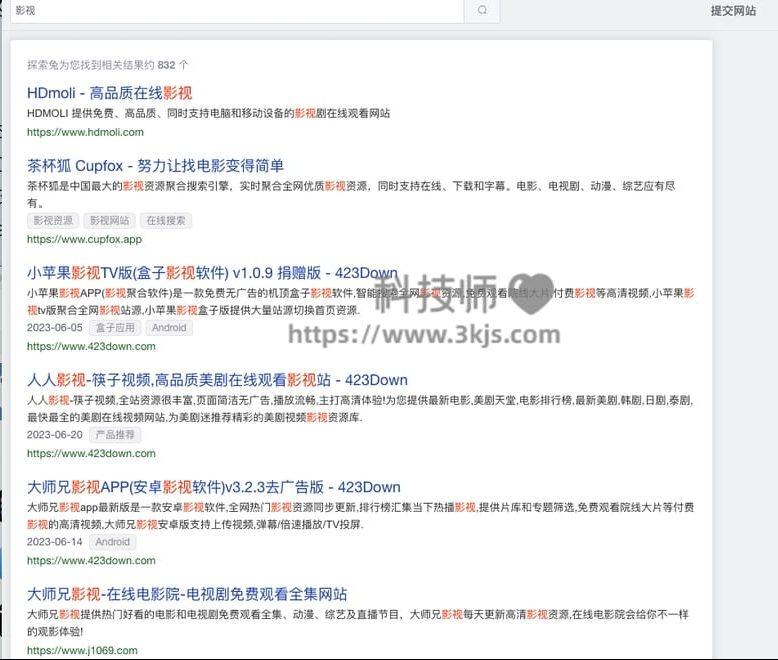Visit https://www.j1069.com URL

click(82, 651)
